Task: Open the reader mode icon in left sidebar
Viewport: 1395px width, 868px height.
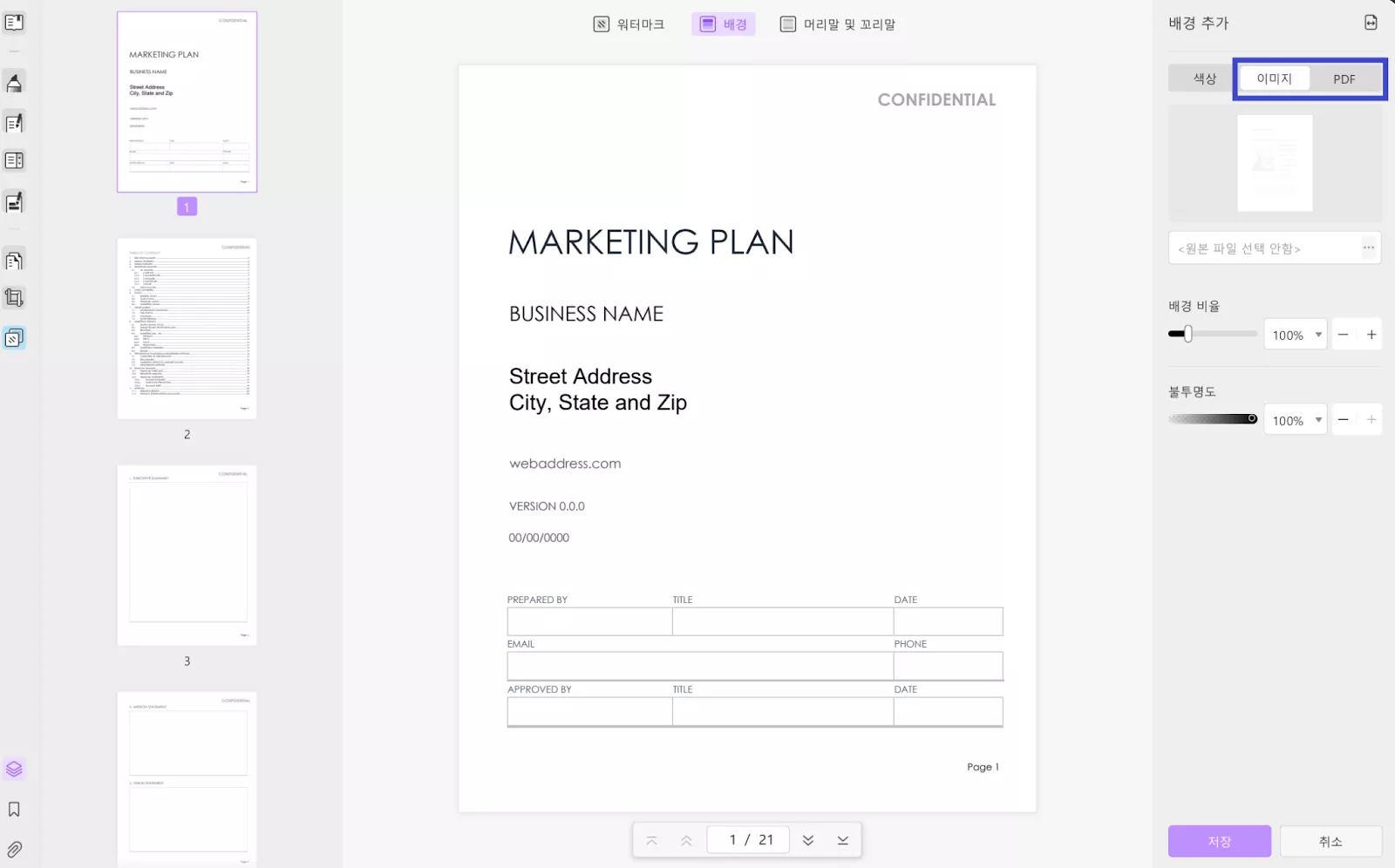Action: pyautogui.click(x=14, y=23)
